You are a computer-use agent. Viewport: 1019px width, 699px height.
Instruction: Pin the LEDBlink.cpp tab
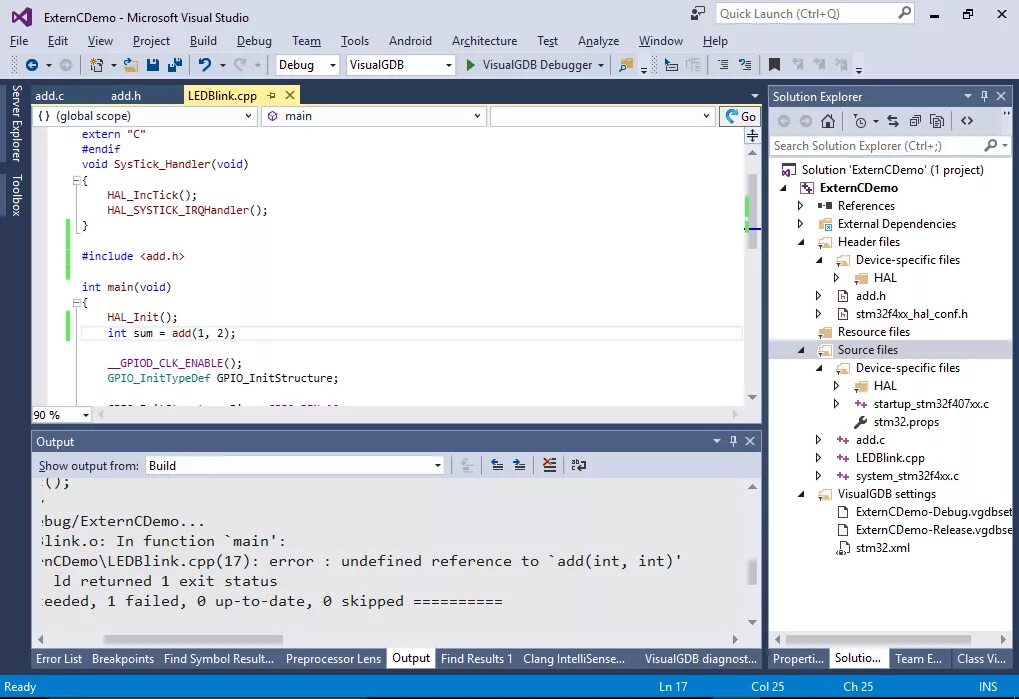click(272, 95)
